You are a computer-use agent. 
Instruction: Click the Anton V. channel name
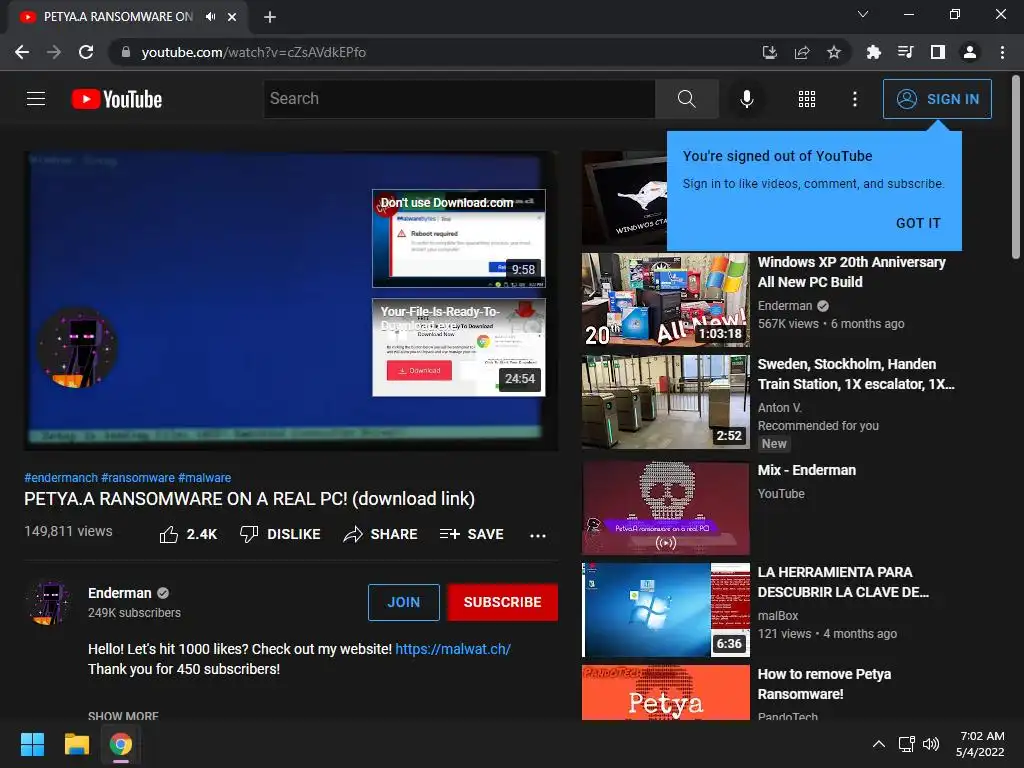(780, 408)
